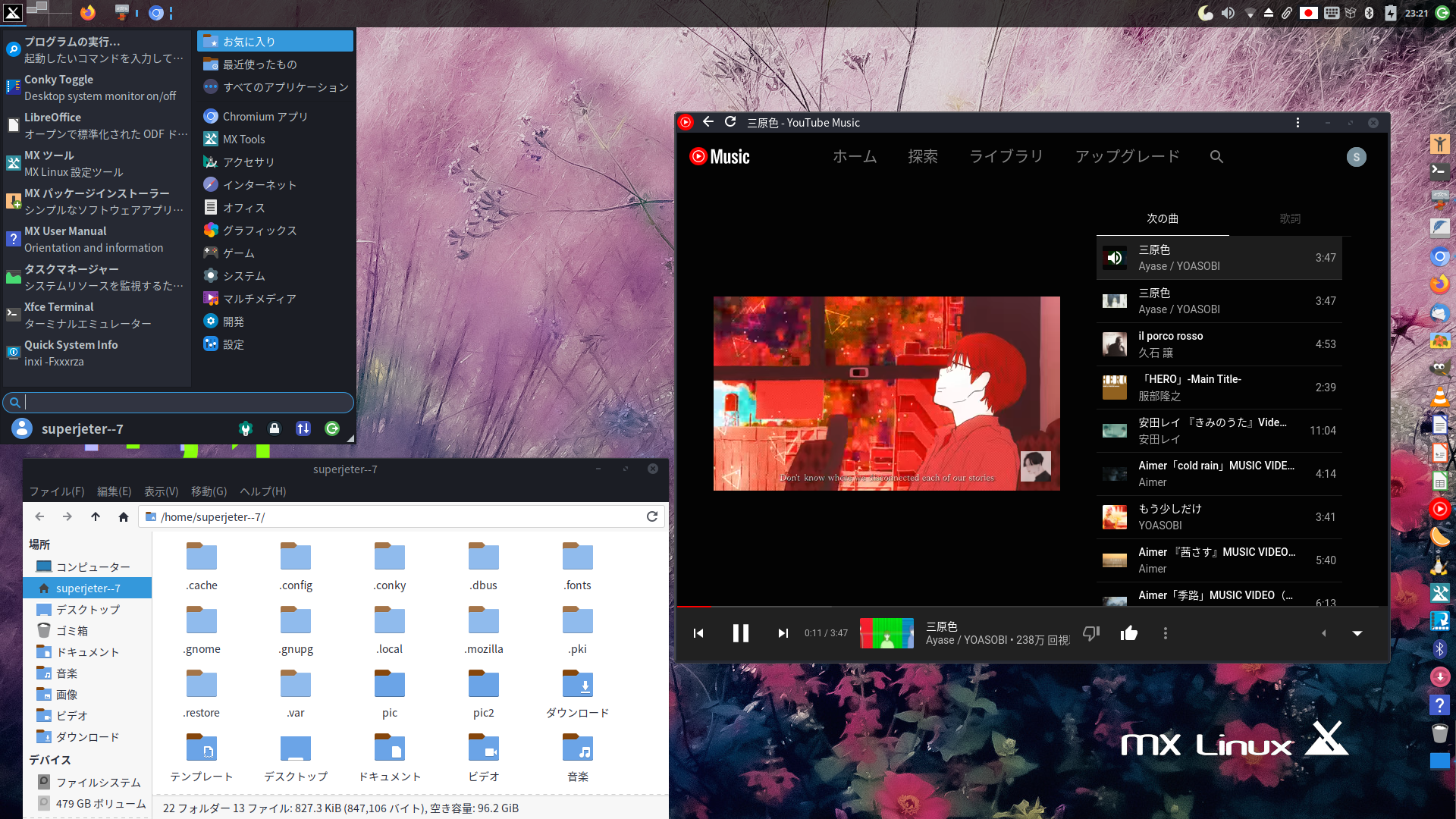Go to the previous track
The height and width of the screenshot is (819, 1456).
pos(698,633)
